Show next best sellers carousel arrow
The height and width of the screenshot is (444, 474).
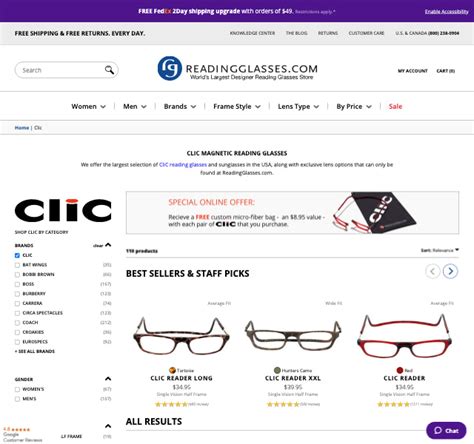pos(450,271)
